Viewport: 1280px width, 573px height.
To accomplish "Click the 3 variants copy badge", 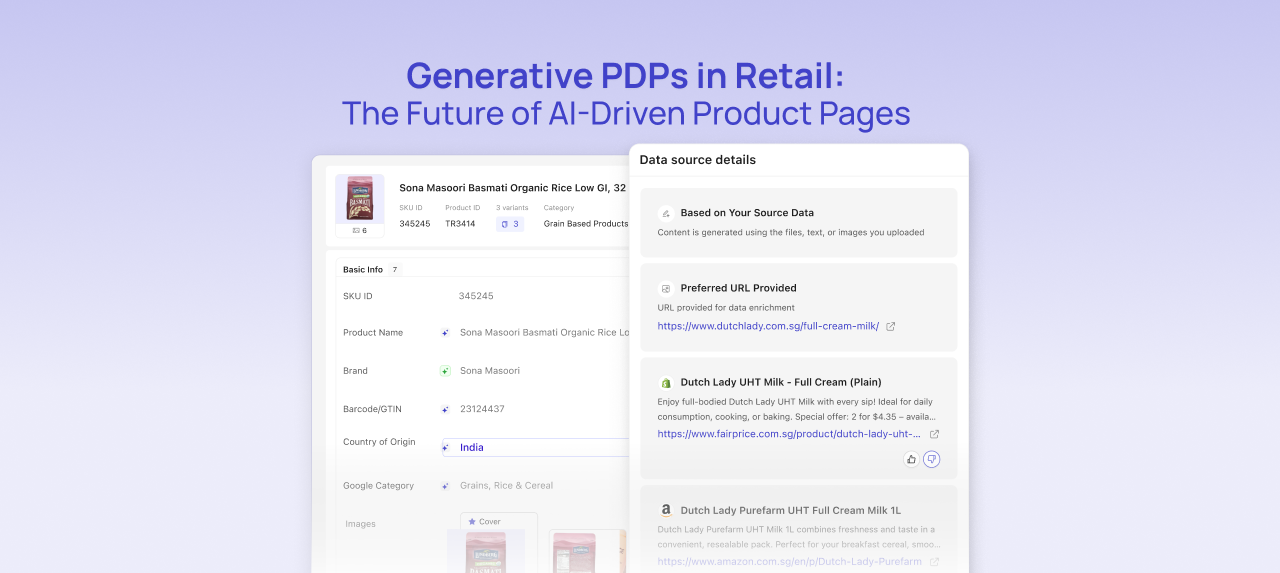I will pyautogui.click(x=510, y=224).
